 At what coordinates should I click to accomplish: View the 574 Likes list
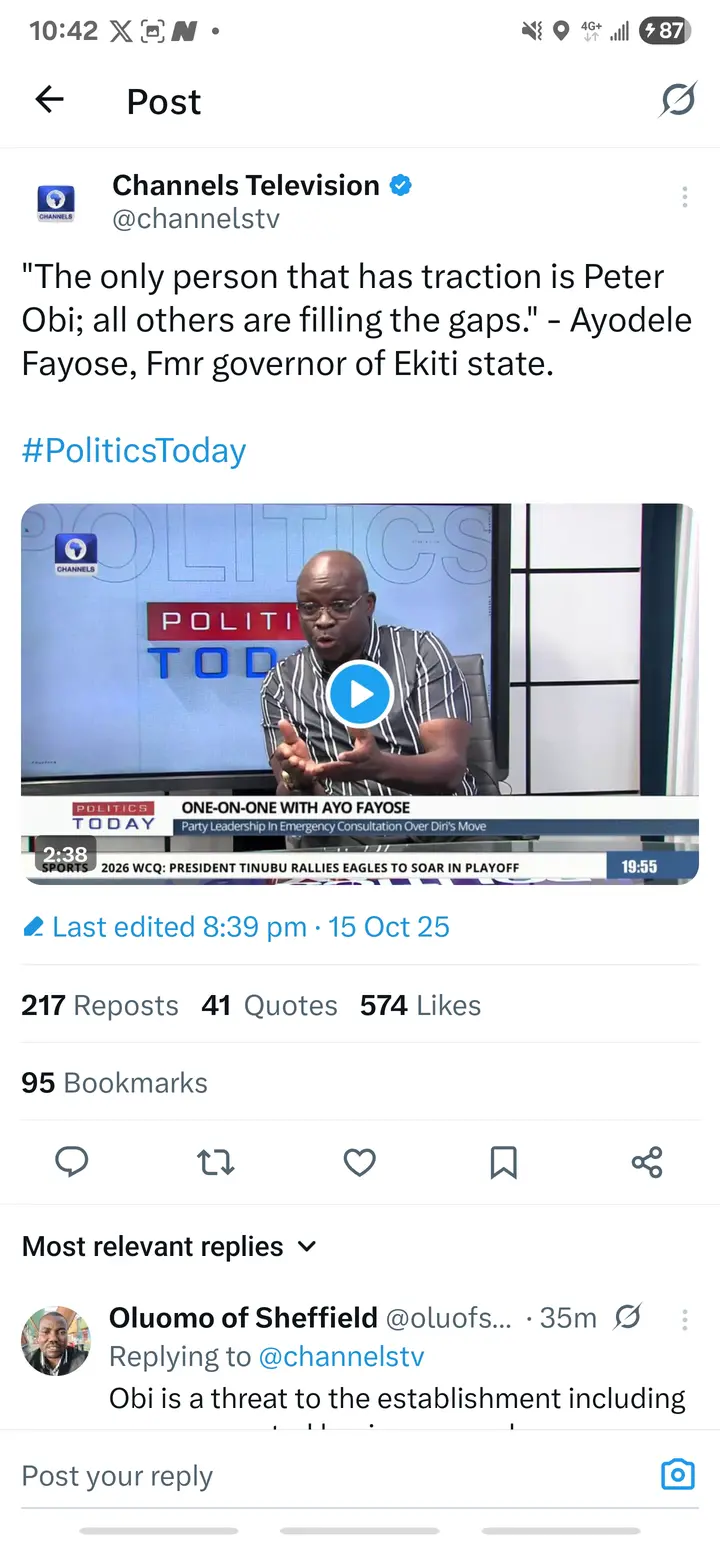click(x=420, y=1005)
